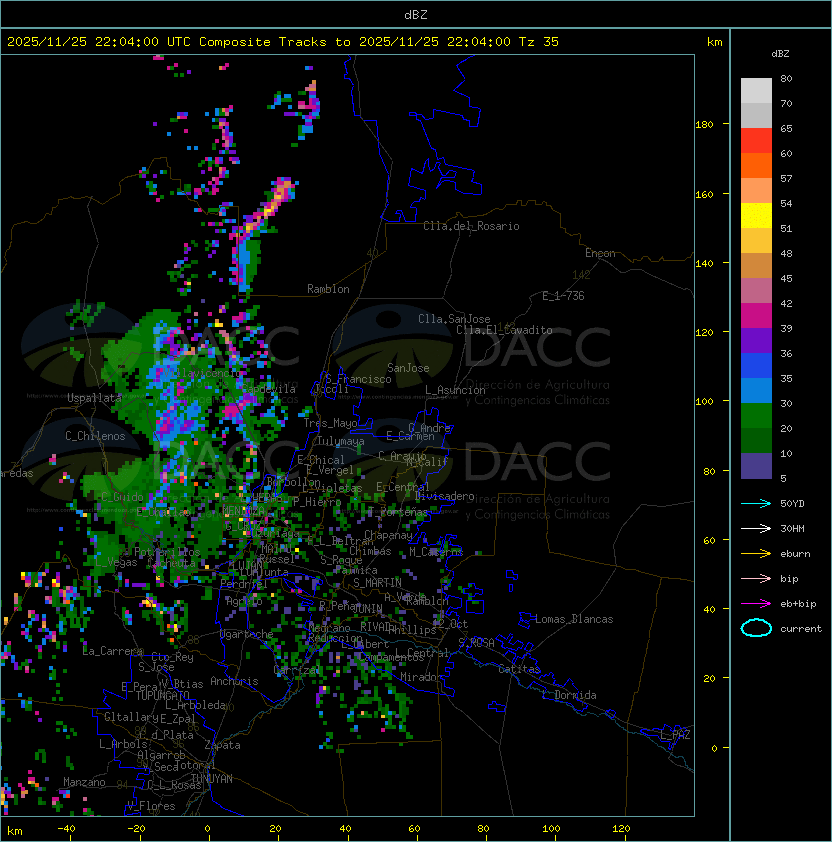This screenshot has width=832, height=842.
Task: Click the white 30HM arrow in the legend
Action: [756, 528]
